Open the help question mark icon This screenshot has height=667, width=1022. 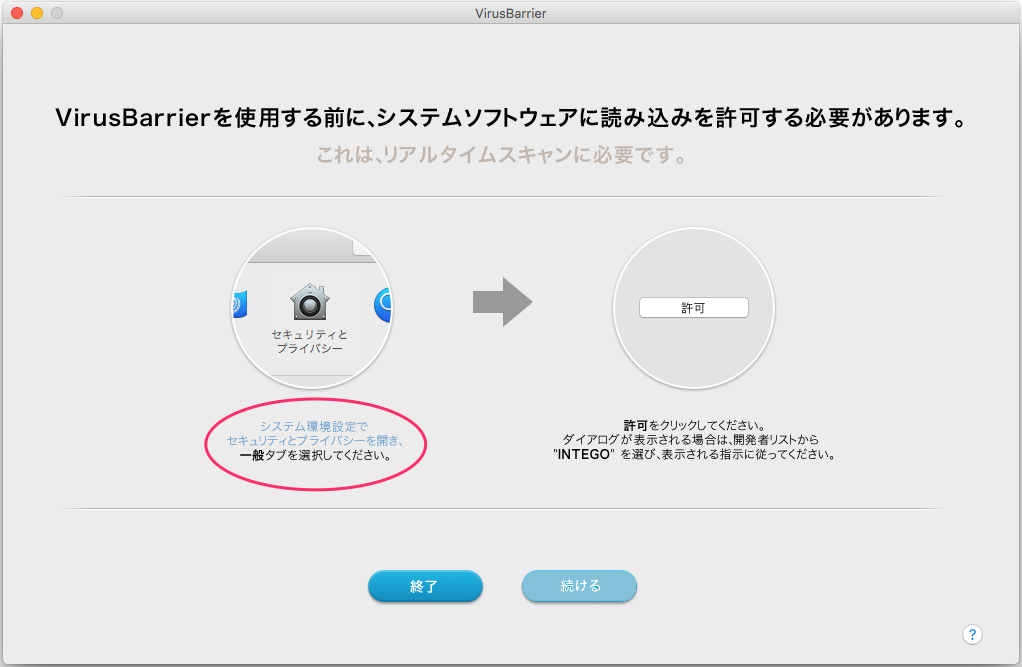tap(972, 634)
